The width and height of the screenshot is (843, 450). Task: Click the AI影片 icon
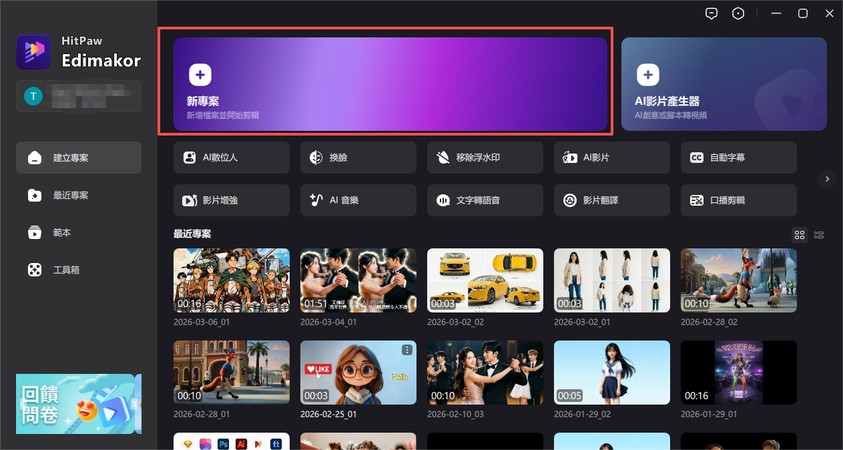[x=570, y=158]
